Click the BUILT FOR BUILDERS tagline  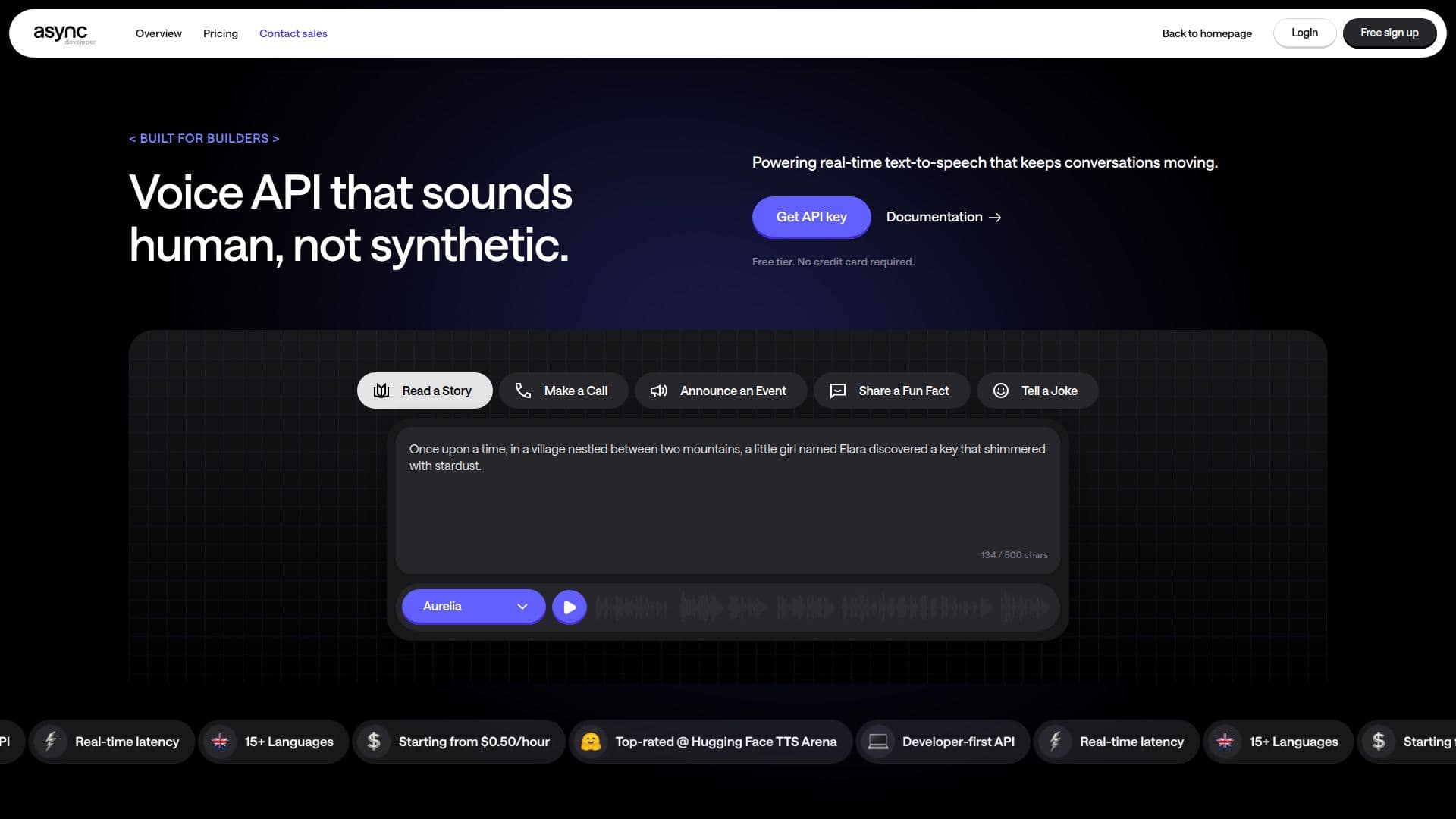(204, 138)
